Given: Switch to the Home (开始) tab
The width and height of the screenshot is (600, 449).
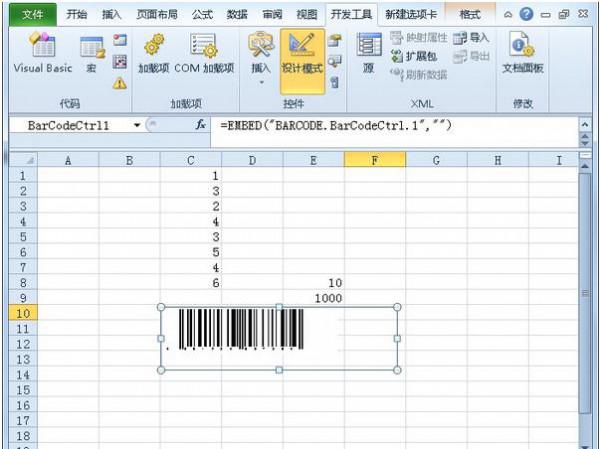Looking at the screenshot, I should (x=77, y=15).
